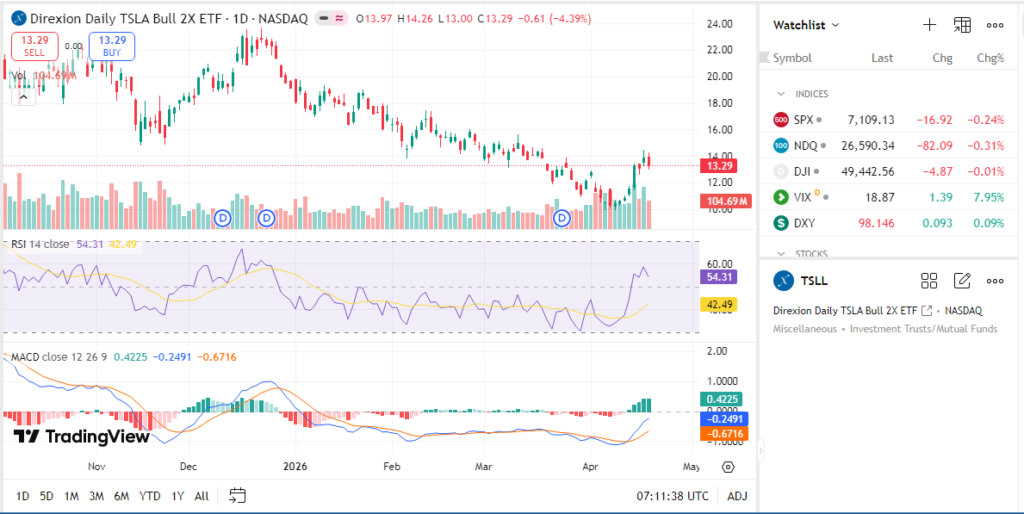Screen dimensions: 1024x514
Task: Open chart settings hexagon icon near May
Action: click(x=728, y=467)
